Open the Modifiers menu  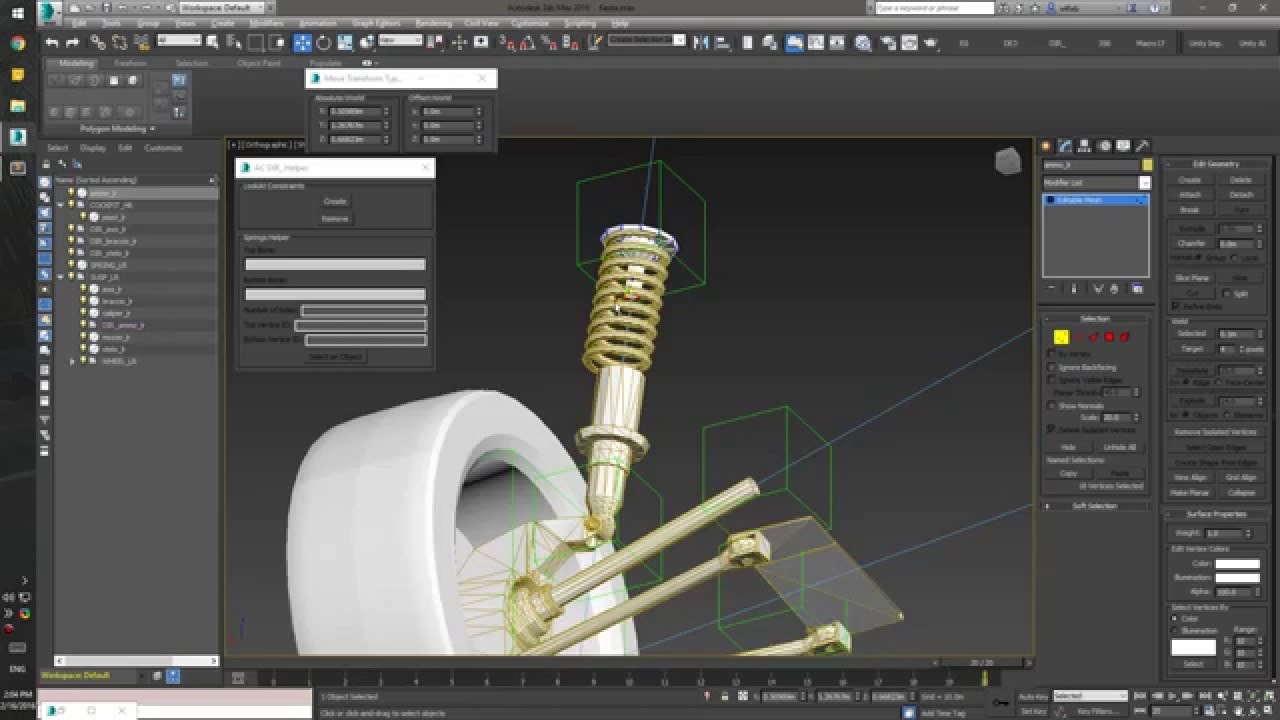click(266, 22)
